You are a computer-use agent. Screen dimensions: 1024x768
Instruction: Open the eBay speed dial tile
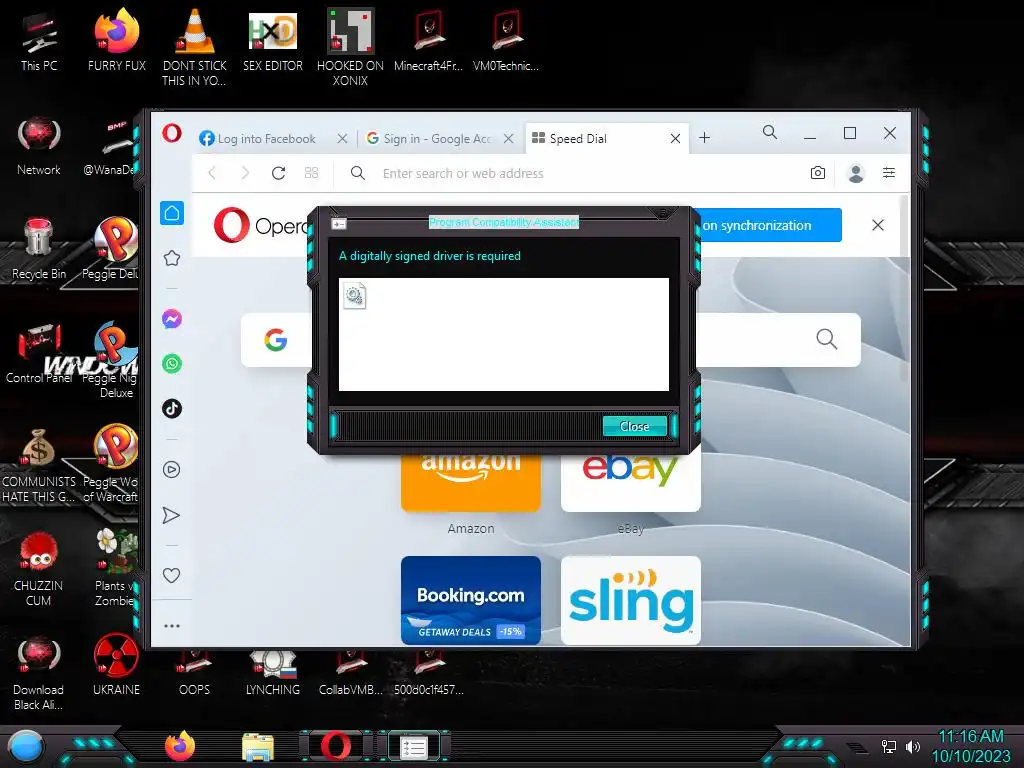[x=631, y=482]
